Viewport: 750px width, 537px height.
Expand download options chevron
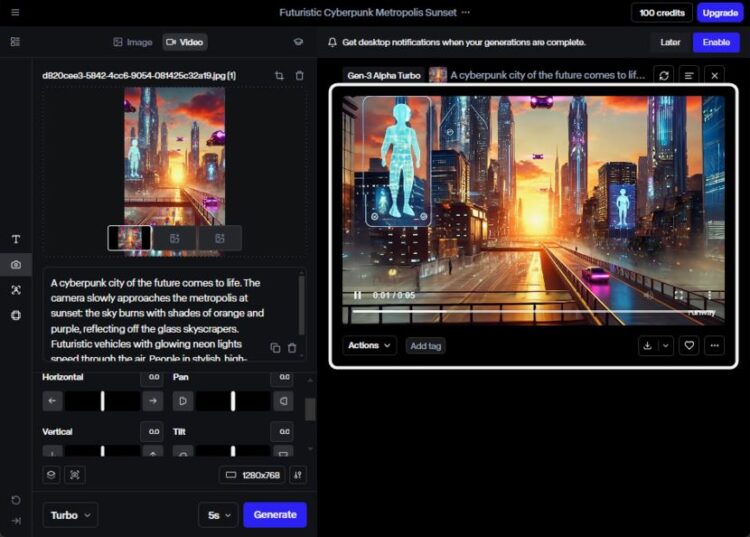tap(666, 345)
